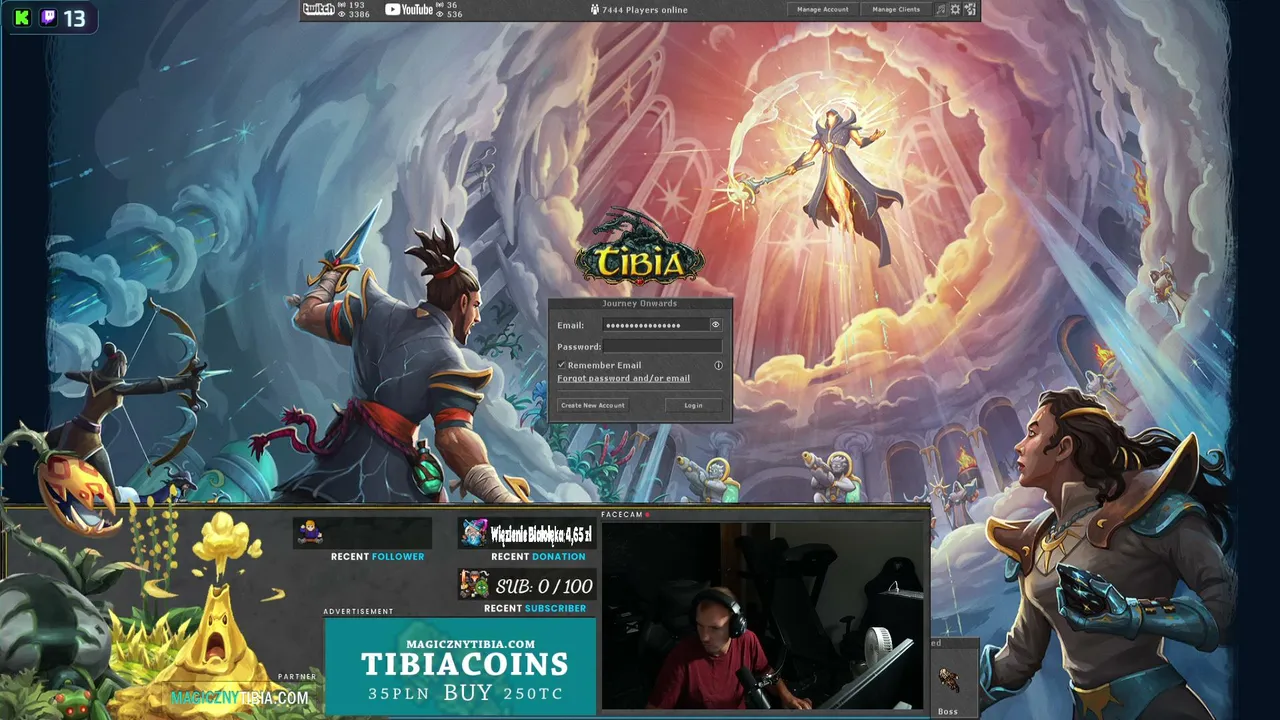This screenshot has width=1280, height=720.
Task: Click the rightmost top bar icon beside the gear
Action: 970,9
